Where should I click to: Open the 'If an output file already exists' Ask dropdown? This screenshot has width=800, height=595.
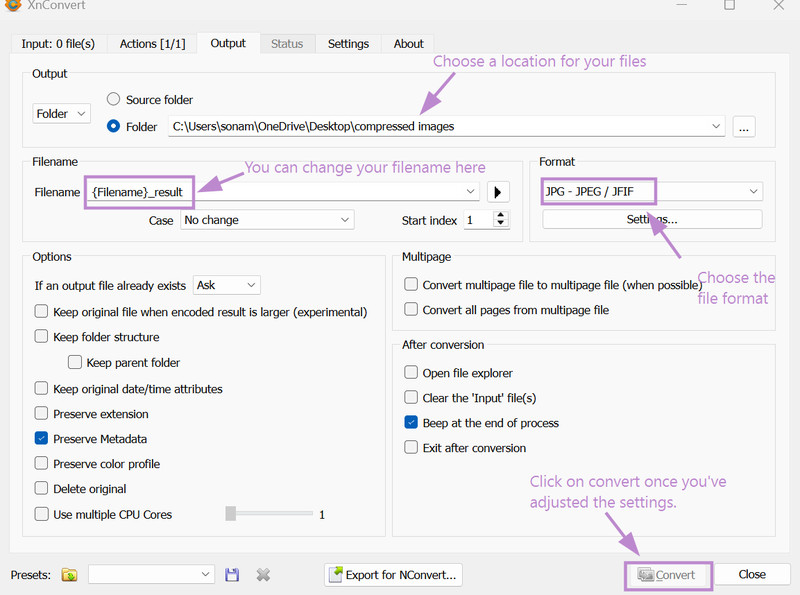pyautogui.click(x=227, y=285)
